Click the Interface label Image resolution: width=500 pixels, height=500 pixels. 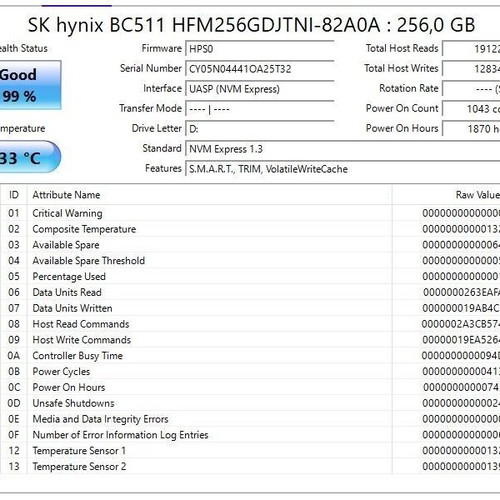(x=163, y=88)
